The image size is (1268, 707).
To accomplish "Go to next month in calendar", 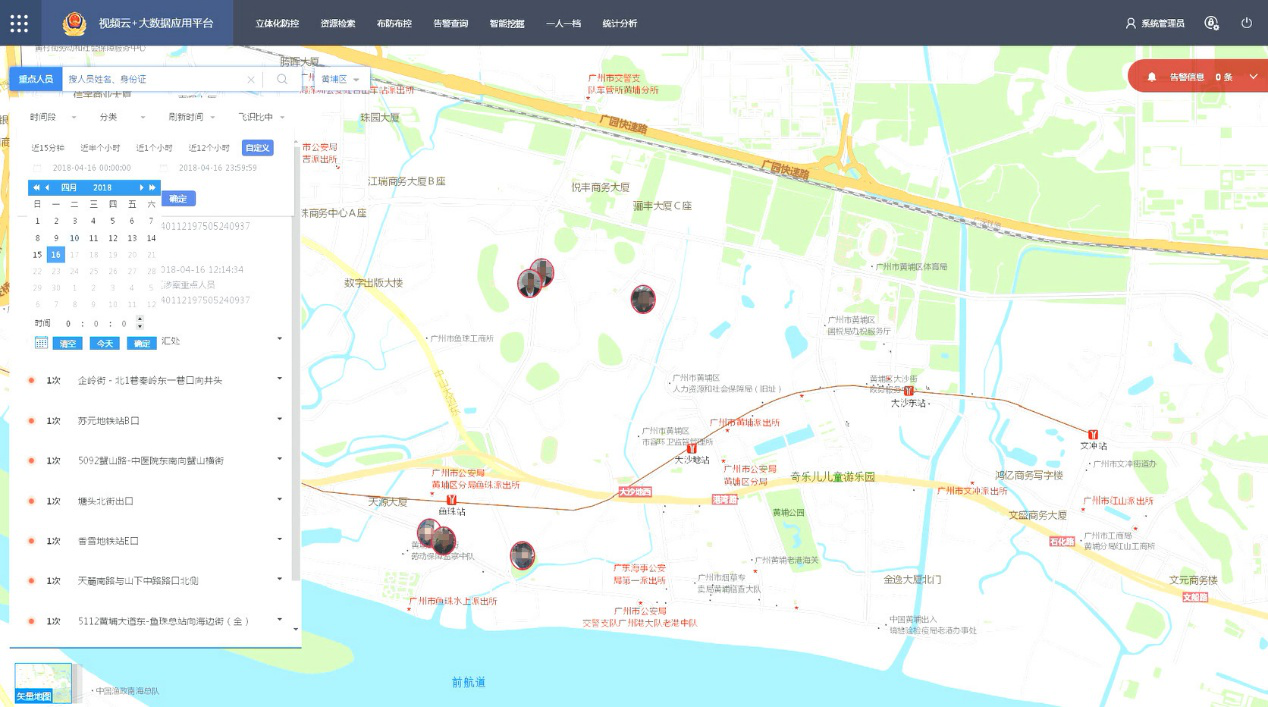I will (x=142, y=187).
